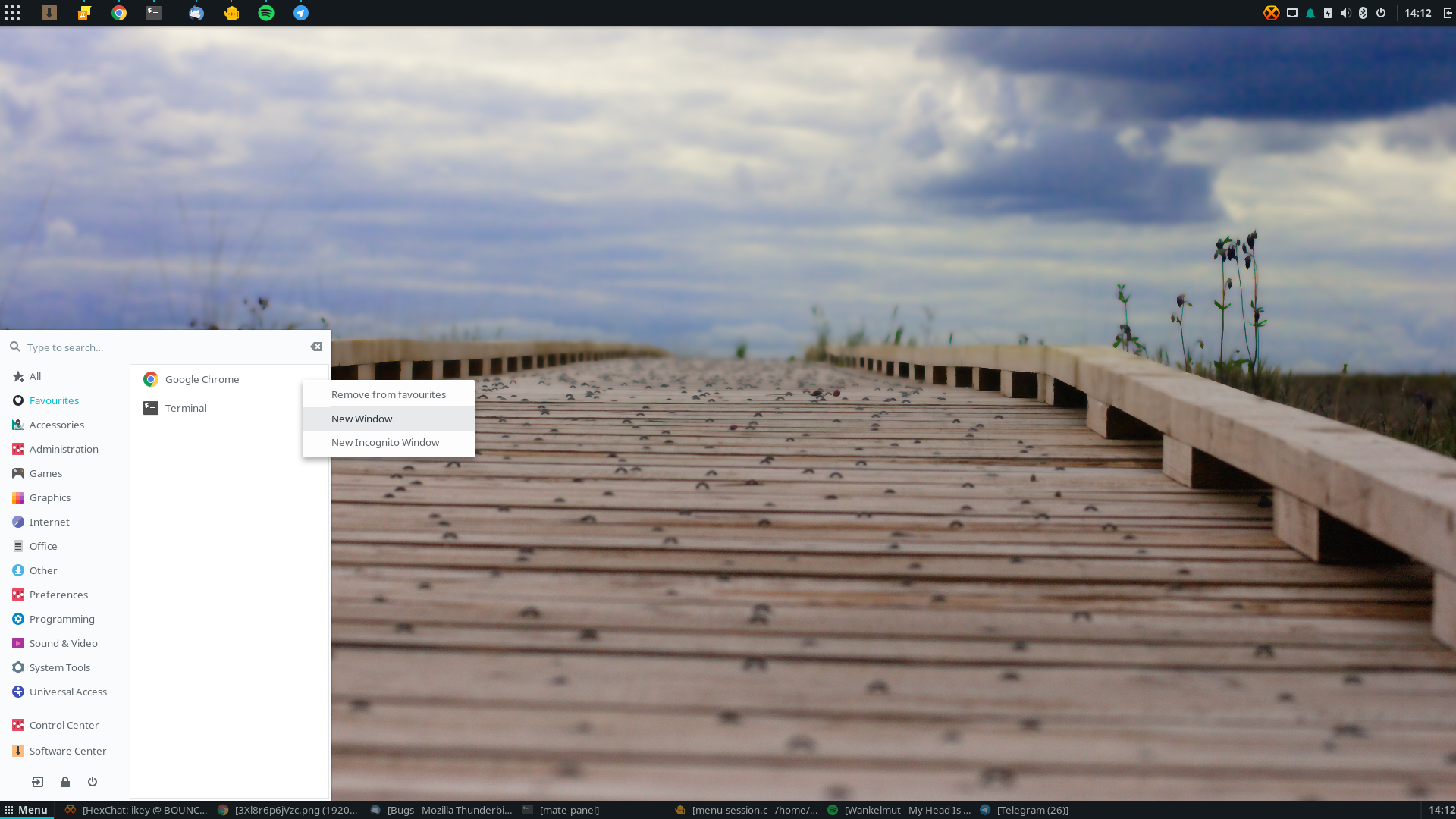Open the Programming category
Image resolution: width=1456 pixels, height=819 pixels.
(x=65, y=619)
